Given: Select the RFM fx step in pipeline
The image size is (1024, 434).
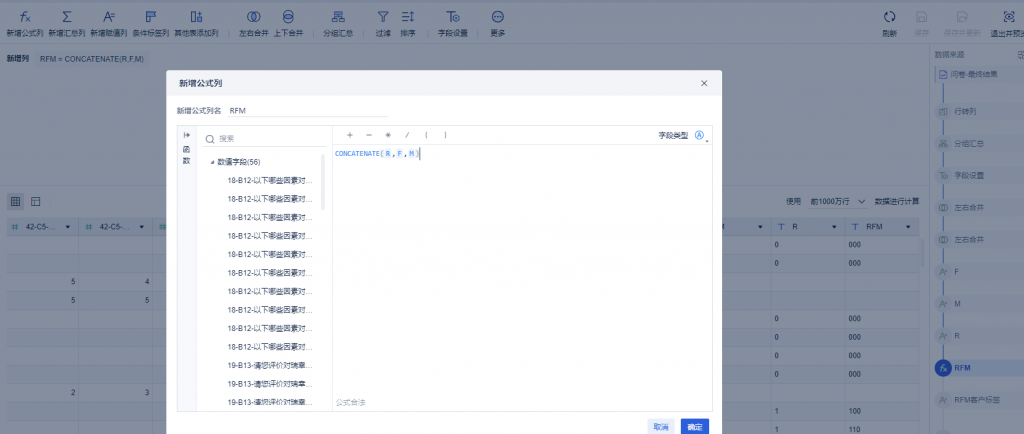Looking at the screenshot, I should tap(962, 368).
